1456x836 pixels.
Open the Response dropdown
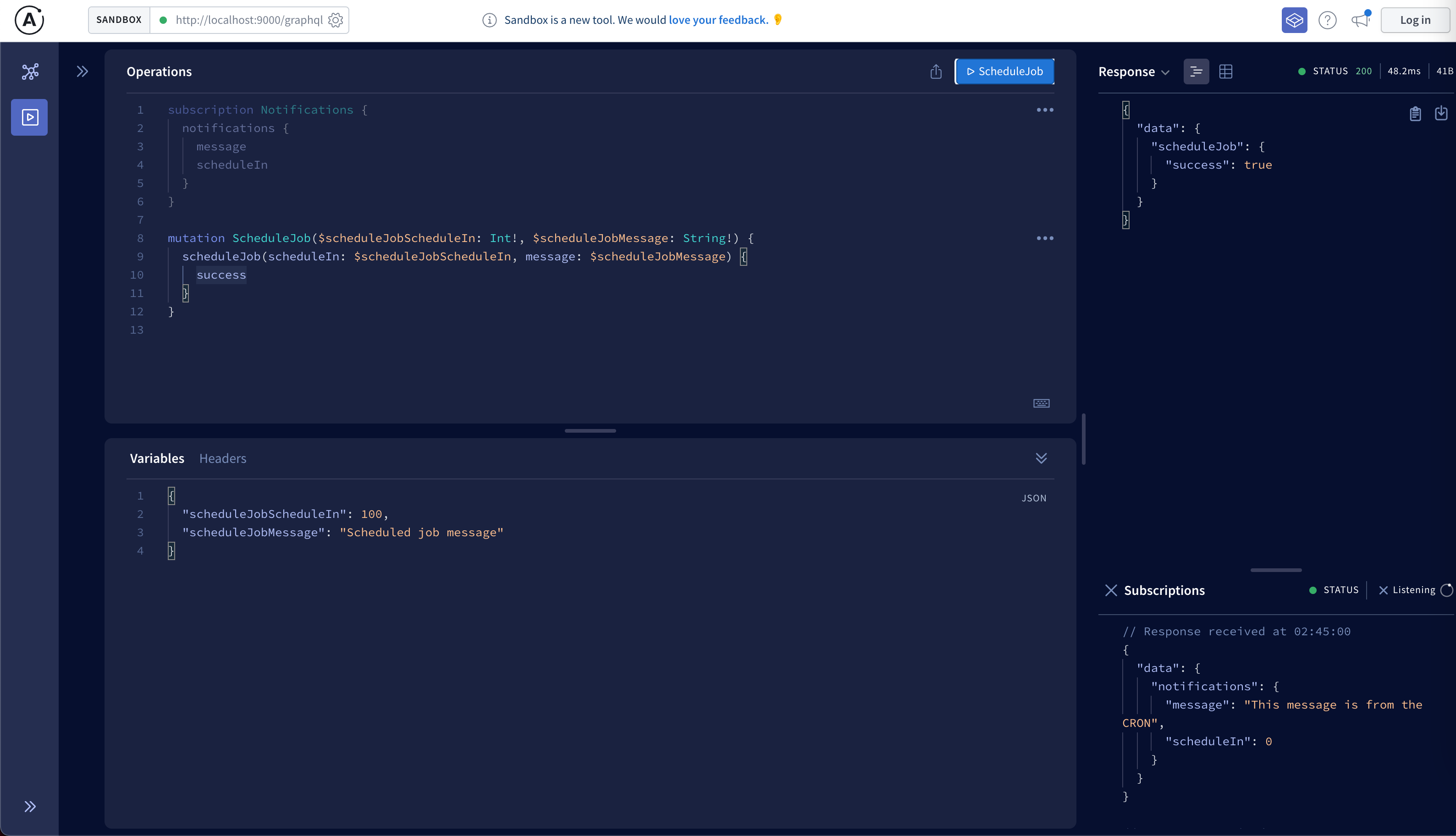pyautogui.click(x=1133, y=72)
